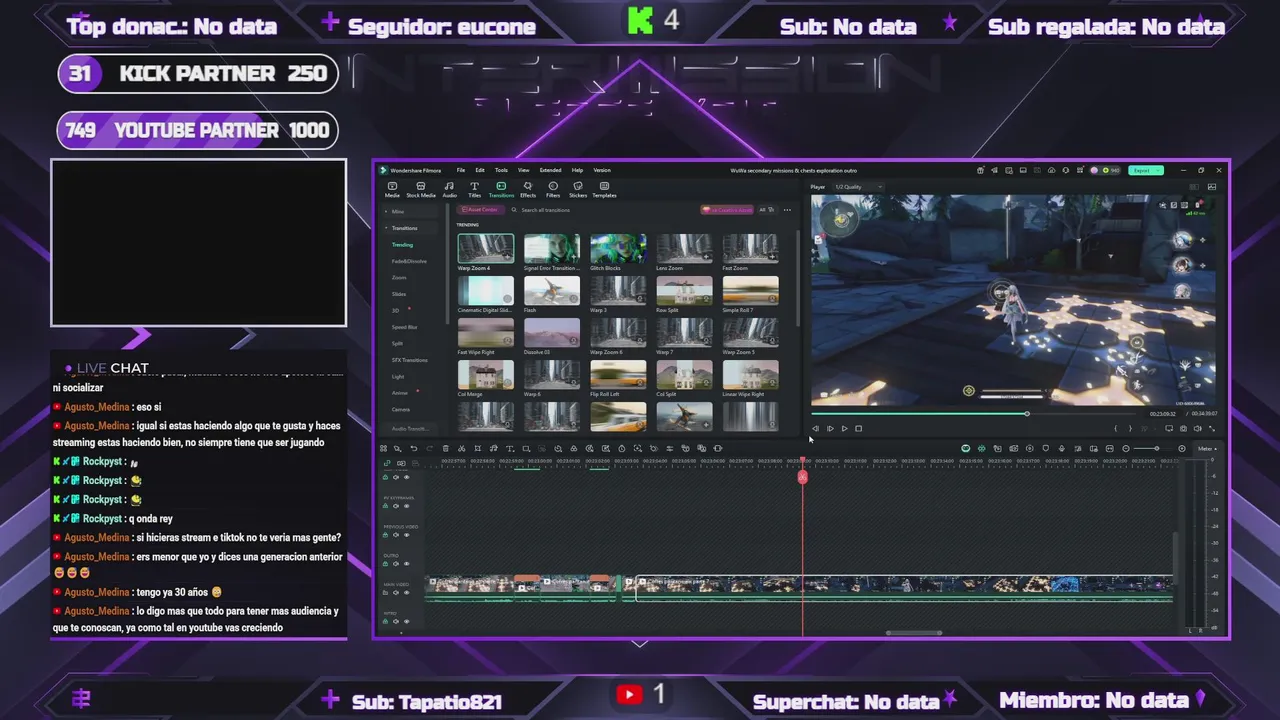Open the View menu
This screenshot has height=720, width=1280.
(x=523, y=170)
